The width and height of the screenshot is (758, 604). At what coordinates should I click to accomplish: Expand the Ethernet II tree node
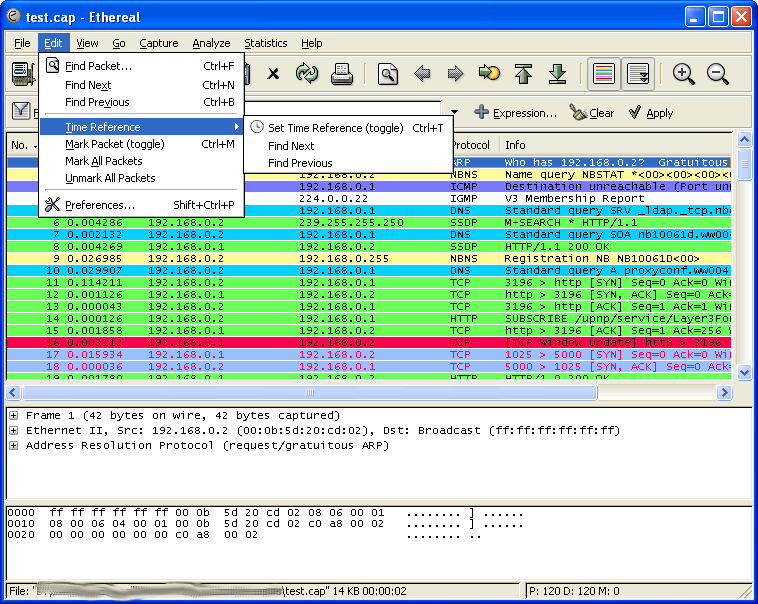pos(14,430)
